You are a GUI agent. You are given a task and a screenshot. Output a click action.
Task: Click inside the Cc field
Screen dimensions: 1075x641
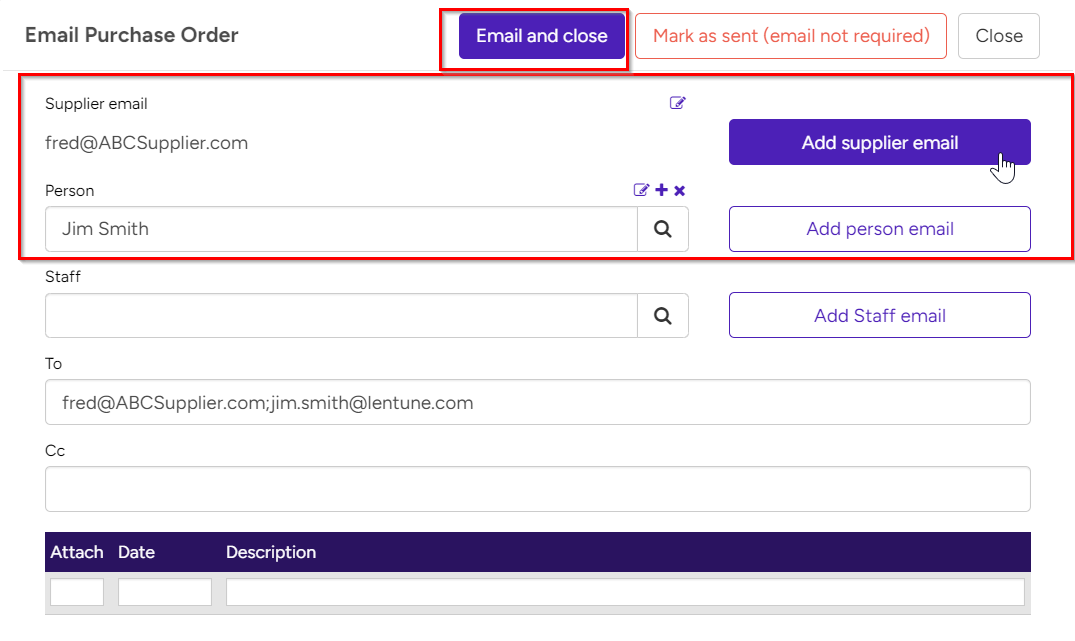pyautogui.click(x=537, y=489)
